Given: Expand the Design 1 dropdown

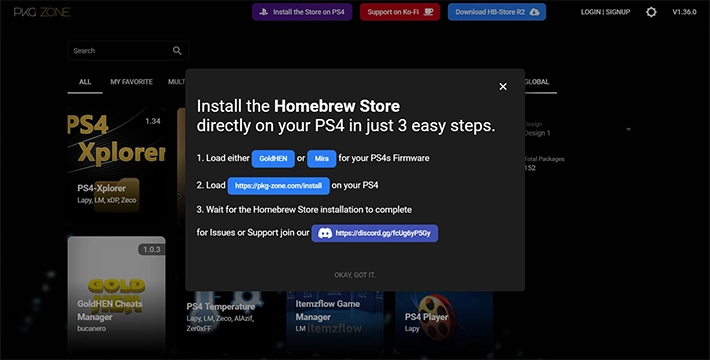Looking at the screenshot, I should tap(628, 129).
